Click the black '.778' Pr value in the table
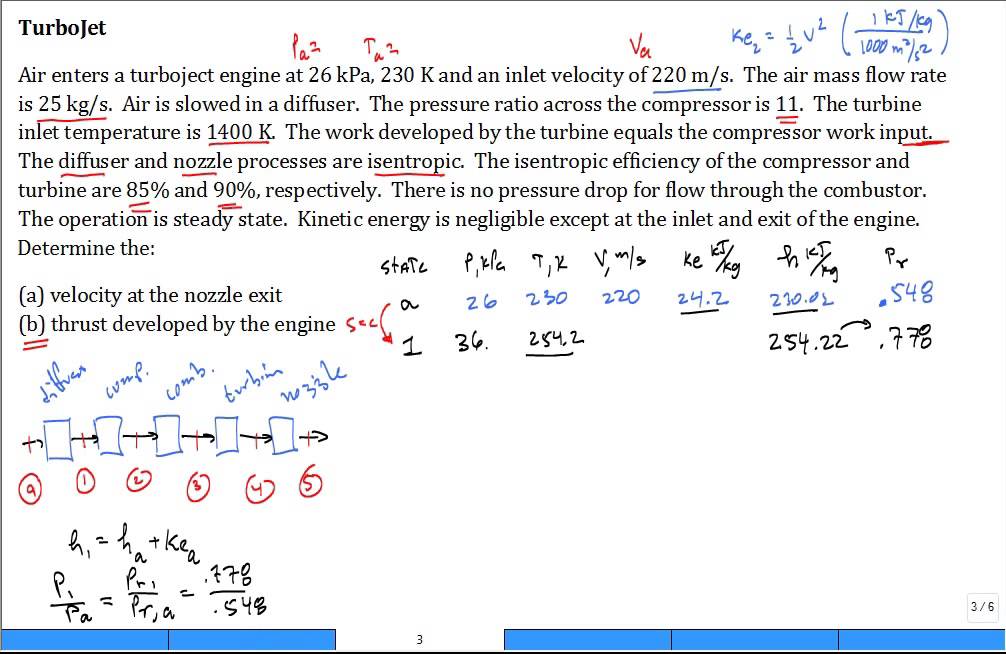The width and height of the screenshot is (1006, 654). pyautogui.click(x=905, y=338)
